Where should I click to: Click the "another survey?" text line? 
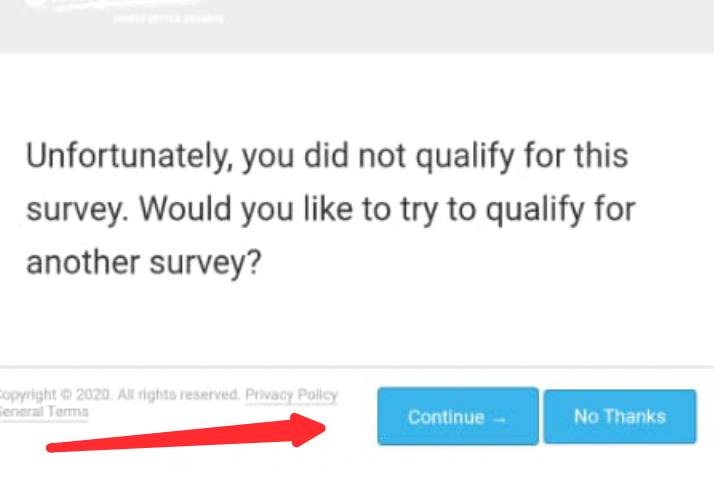click(144, 263)
